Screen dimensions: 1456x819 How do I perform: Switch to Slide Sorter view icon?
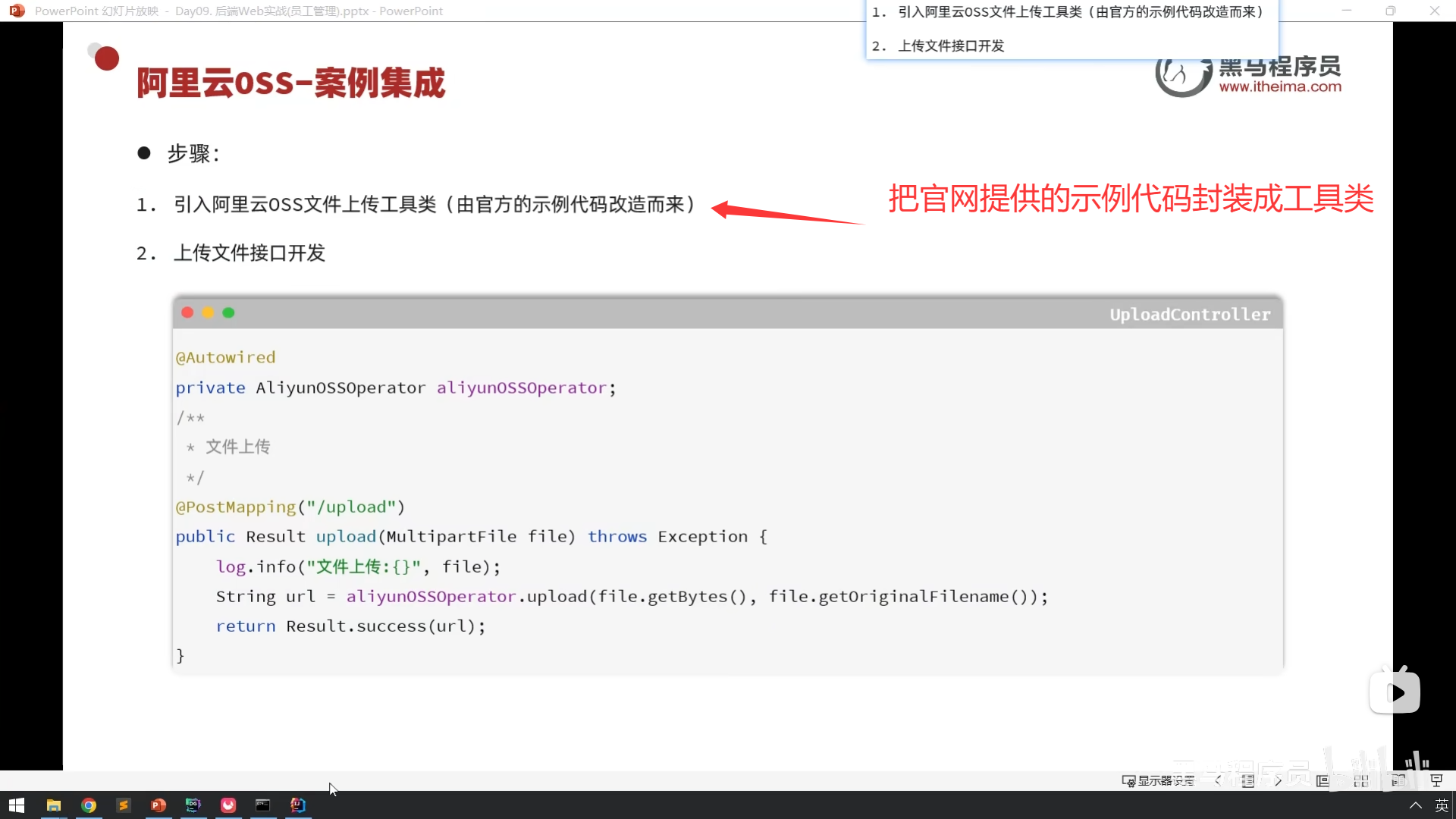(x=1361, y=780)
